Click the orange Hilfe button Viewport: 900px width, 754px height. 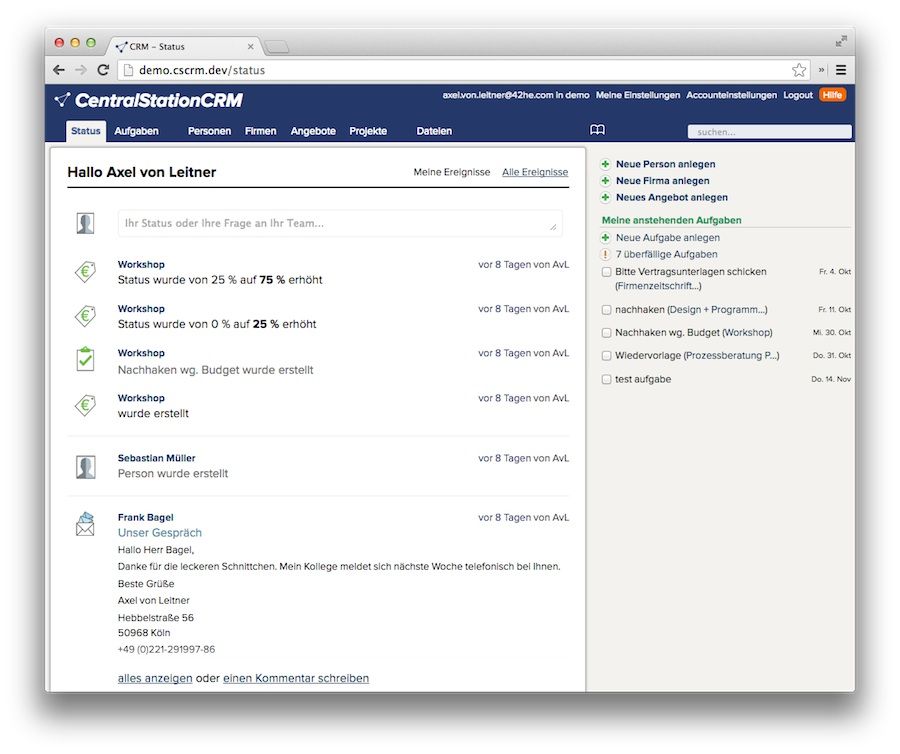tap(832, 95)
